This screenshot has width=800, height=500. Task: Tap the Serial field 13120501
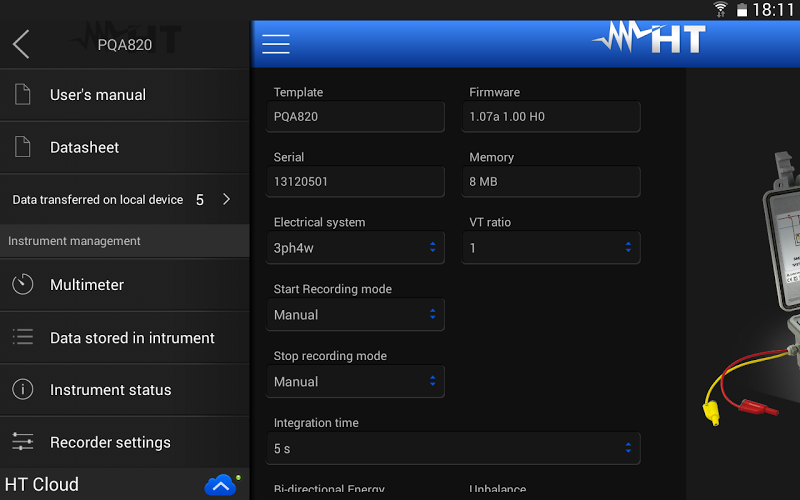(355, 182)
